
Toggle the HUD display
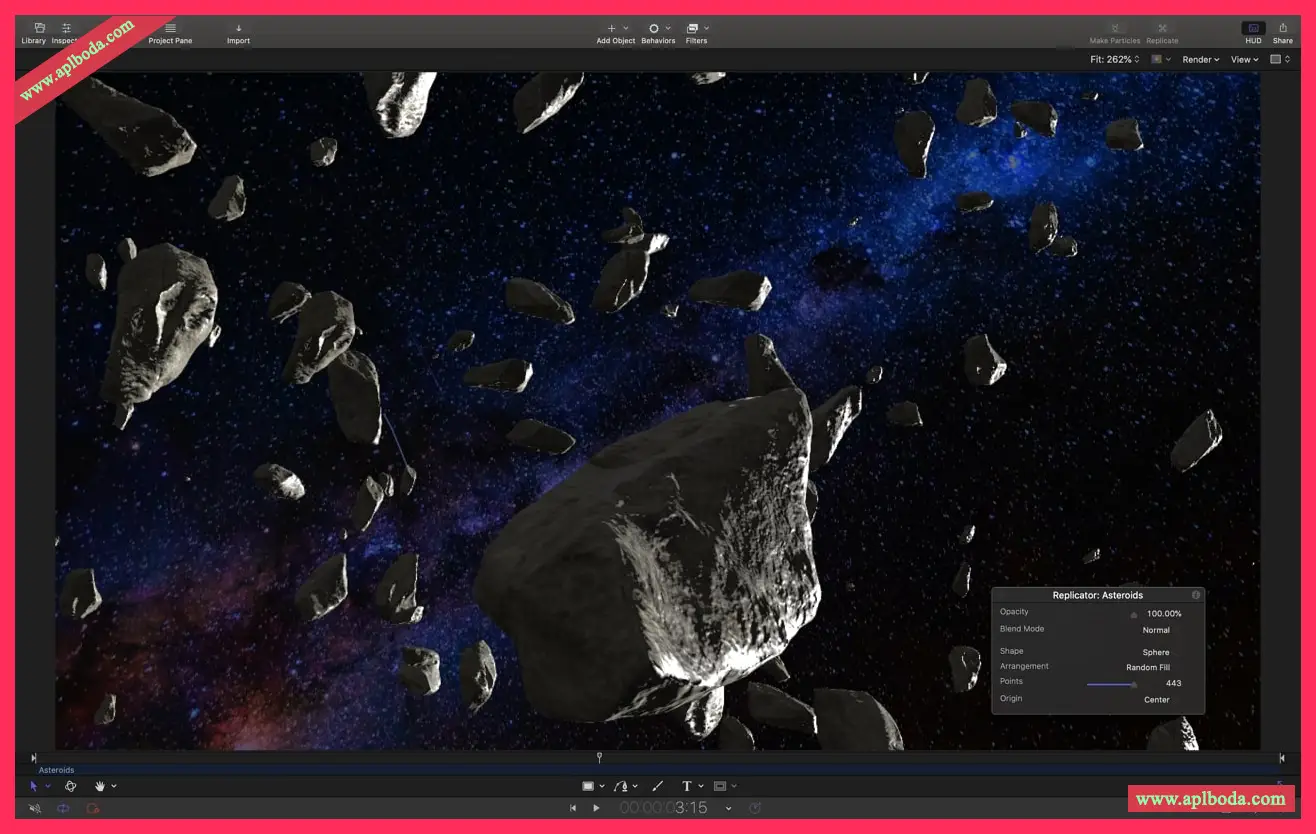[x=1253, y=33]
